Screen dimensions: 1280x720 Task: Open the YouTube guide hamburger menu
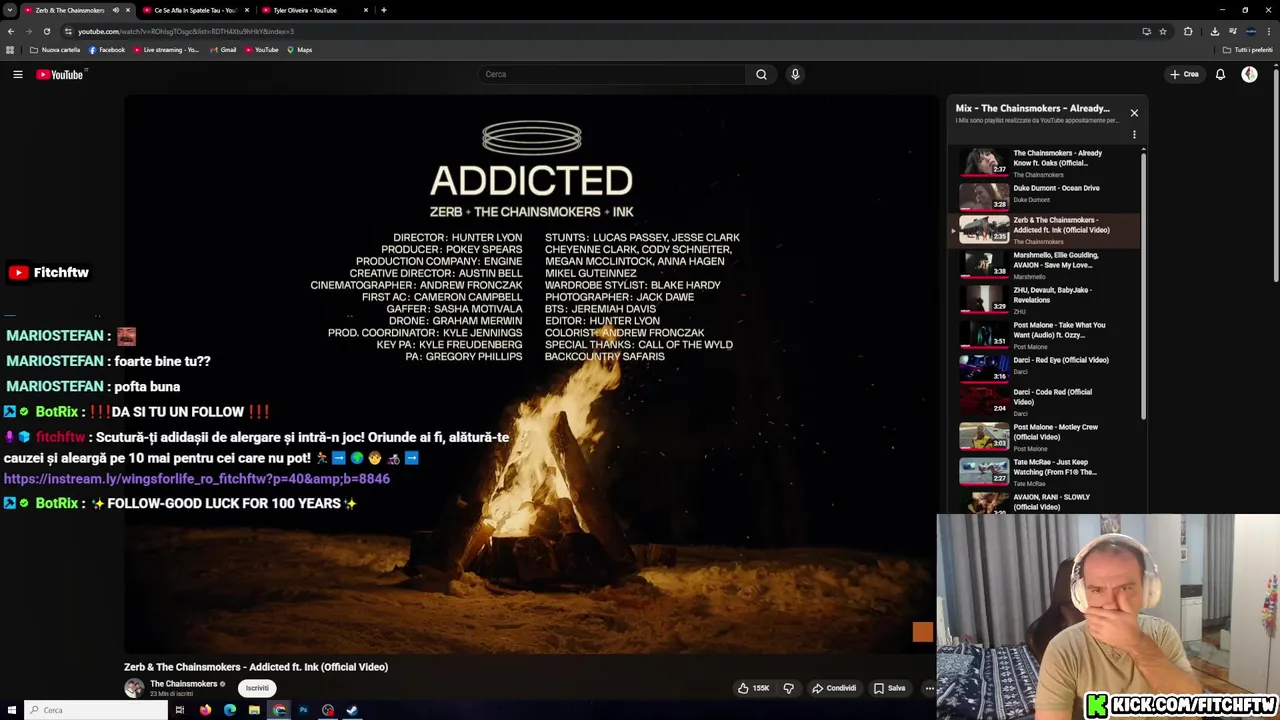pos(17,74)
